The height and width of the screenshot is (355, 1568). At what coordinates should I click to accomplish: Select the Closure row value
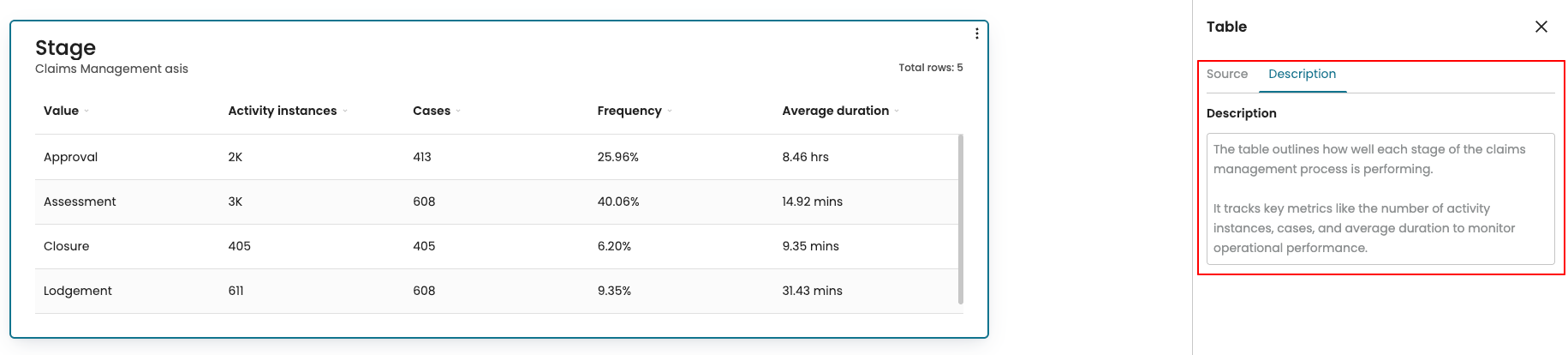(x=66, y=246)
